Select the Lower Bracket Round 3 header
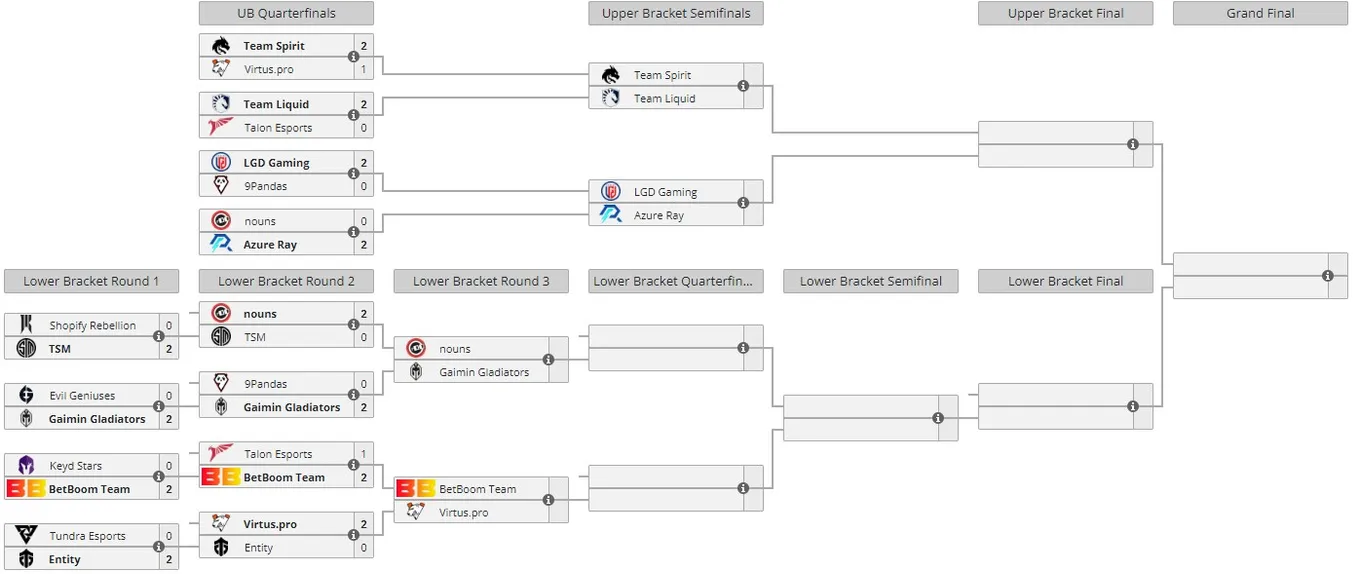The image size is (1360, 574). point(481,281)
